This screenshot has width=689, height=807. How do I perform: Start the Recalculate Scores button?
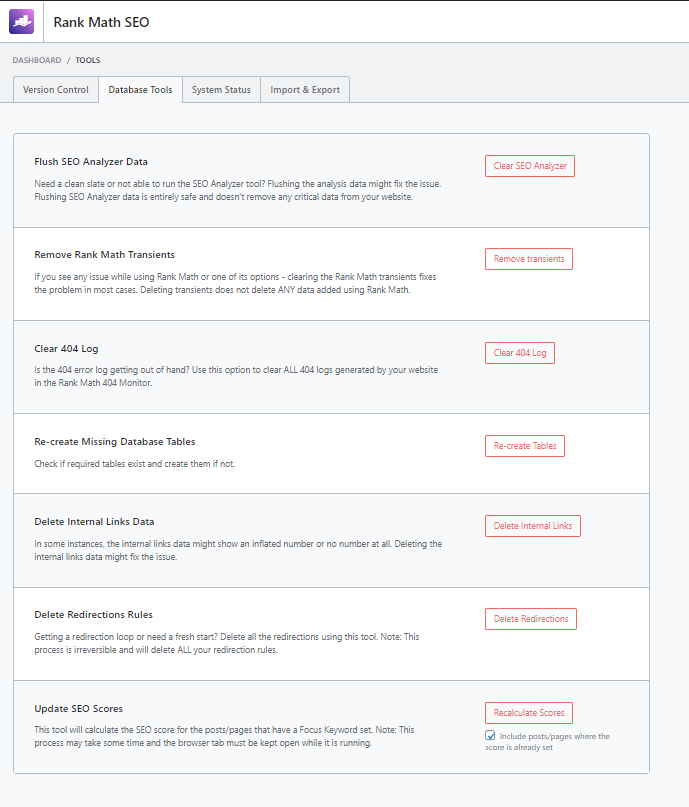(529, 713)
